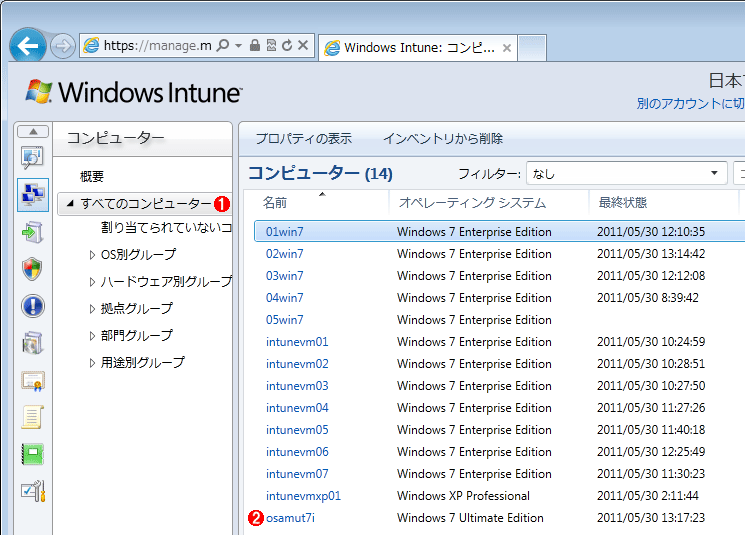Viewport: 745px width, 535px height.
Task: Open the Policy scroll icon
Action: tap(33, 417)
